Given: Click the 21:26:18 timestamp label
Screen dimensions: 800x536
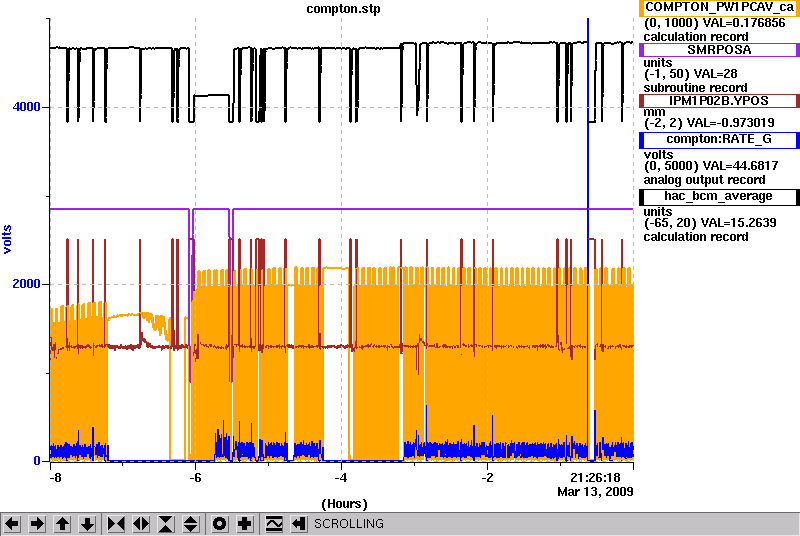Looking at the screenshot, I should [595, 478].
